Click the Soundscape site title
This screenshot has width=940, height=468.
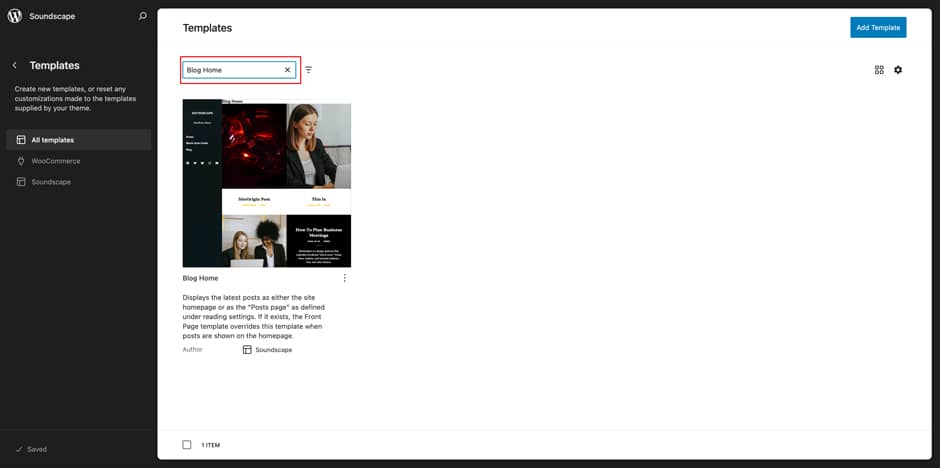[x=52, y=16]
